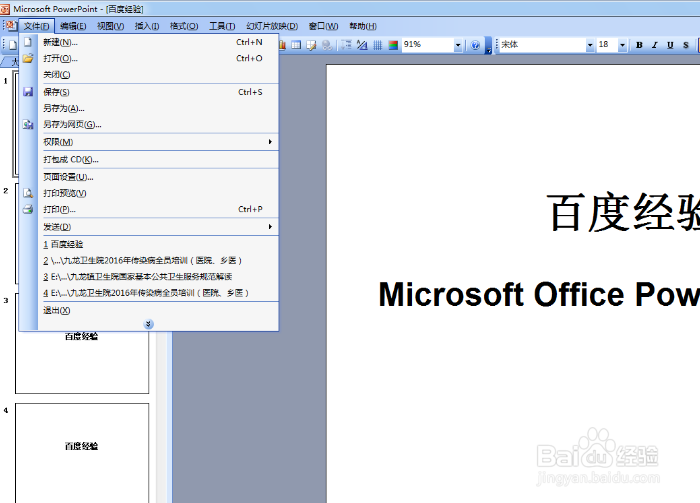Open the 窗口(W) menu

pyautogui.click(x=323, y=26)
